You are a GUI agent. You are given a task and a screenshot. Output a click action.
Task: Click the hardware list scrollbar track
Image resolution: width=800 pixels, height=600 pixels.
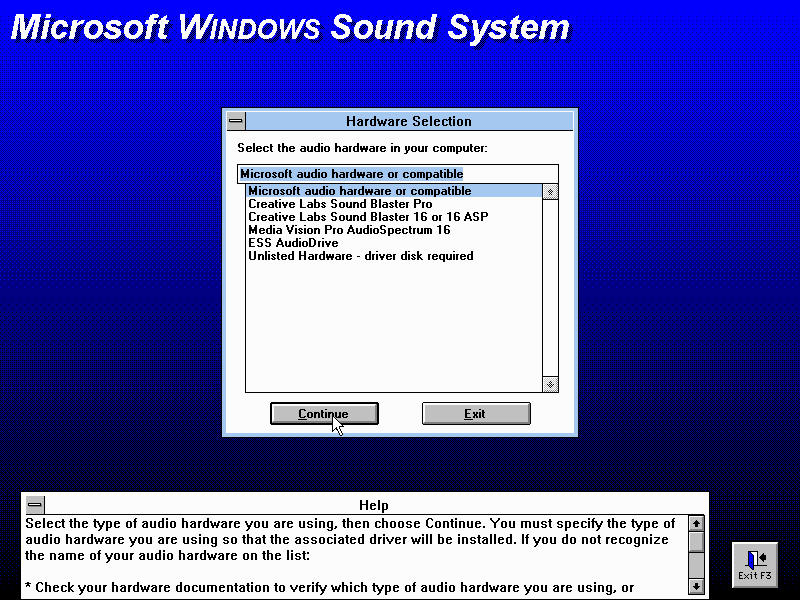pos(550,290)
